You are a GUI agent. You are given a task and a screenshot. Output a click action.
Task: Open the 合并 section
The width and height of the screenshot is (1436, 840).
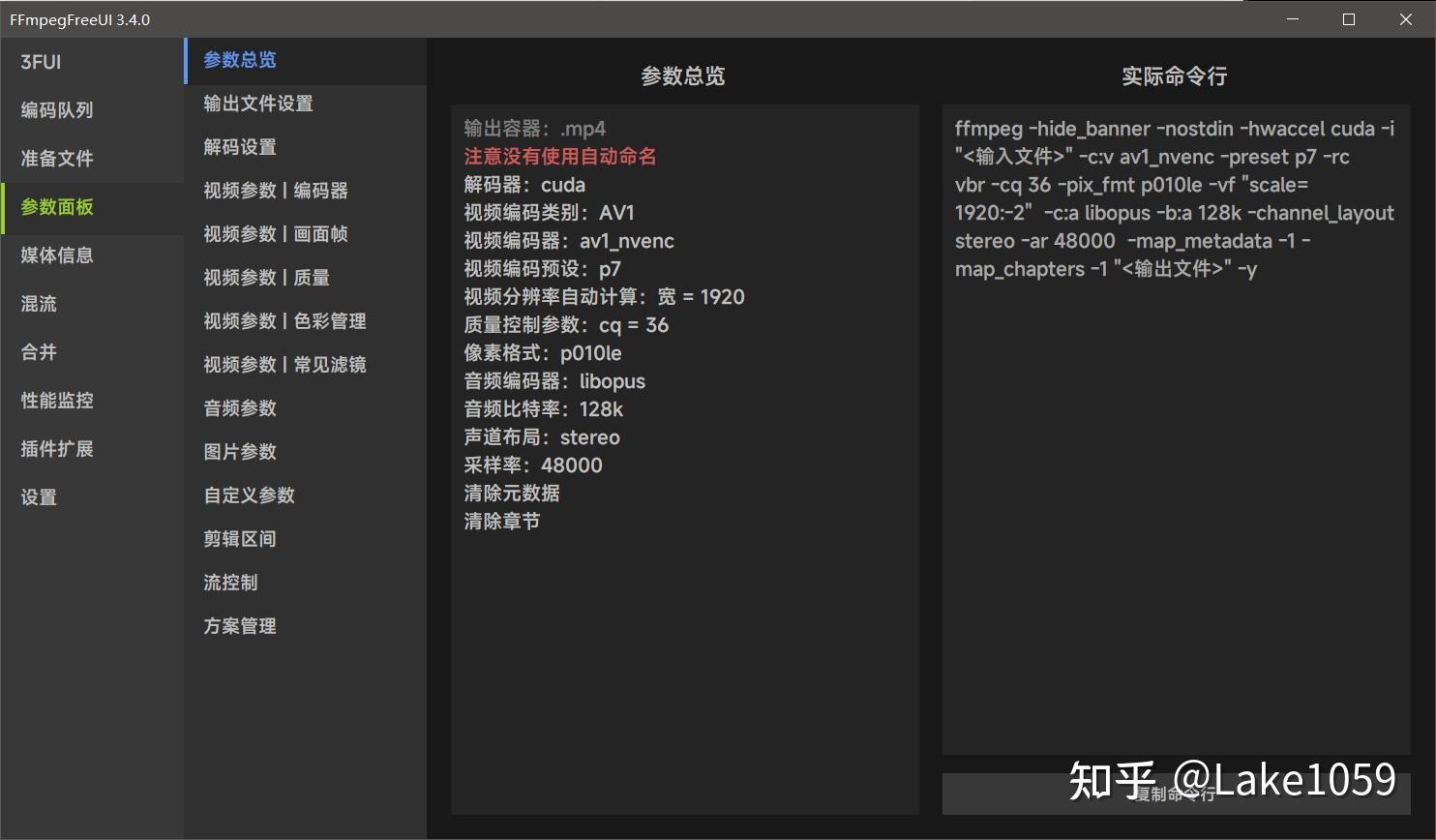pos(39,351)
